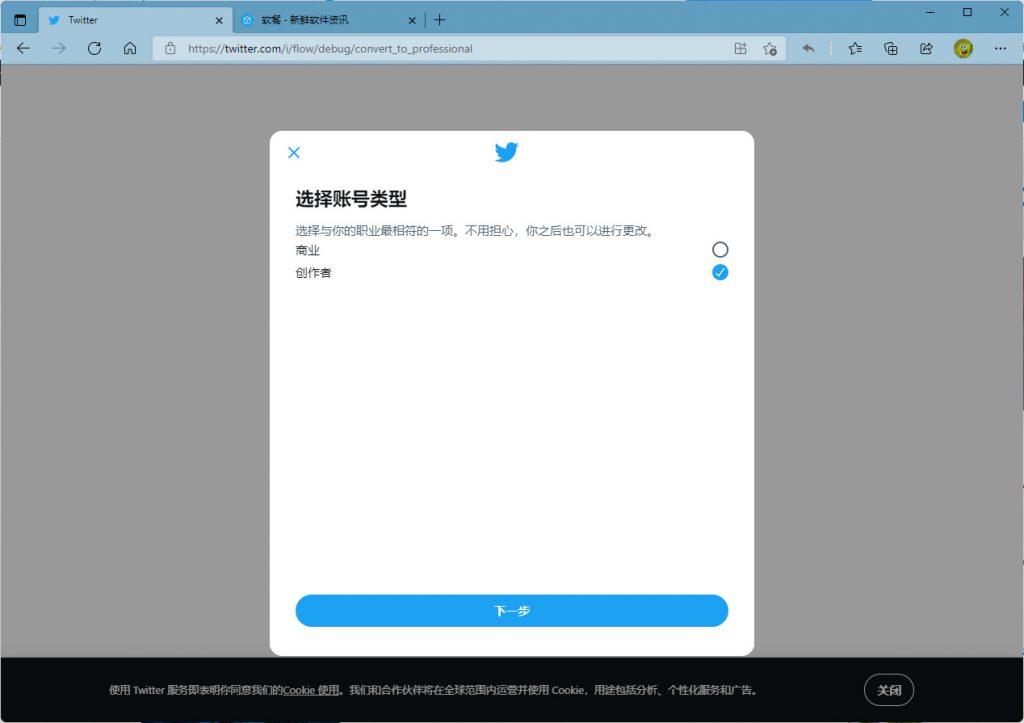Open the Favorites list
Image resolution: width=1024 pixels, height=723 pixels.
[855, 48]
